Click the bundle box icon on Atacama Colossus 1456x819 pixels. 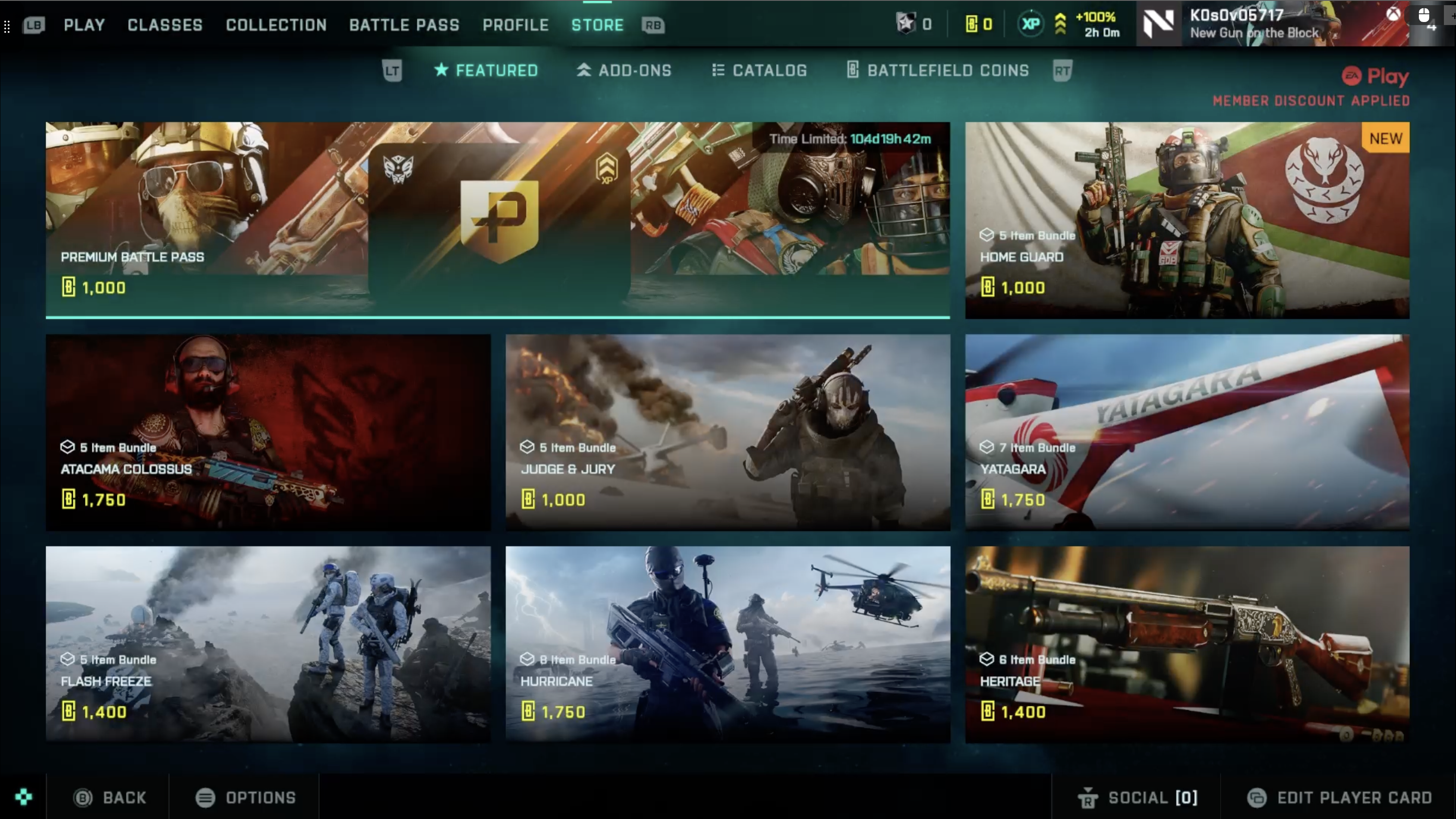coord(67,447)
